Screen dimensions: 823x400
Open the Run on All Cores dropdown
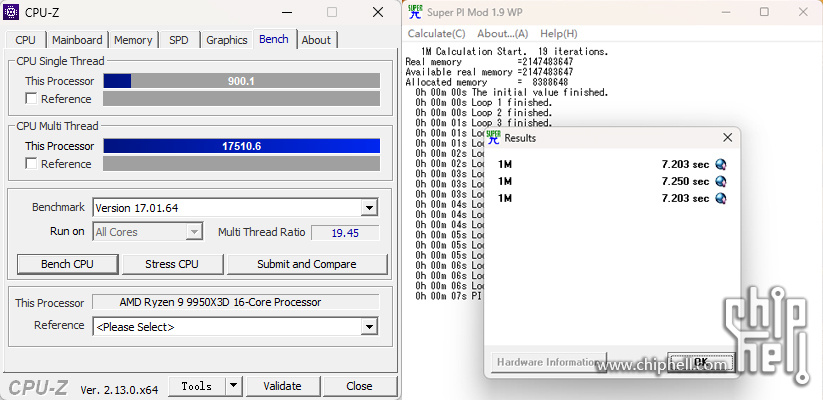pos(194,232)
